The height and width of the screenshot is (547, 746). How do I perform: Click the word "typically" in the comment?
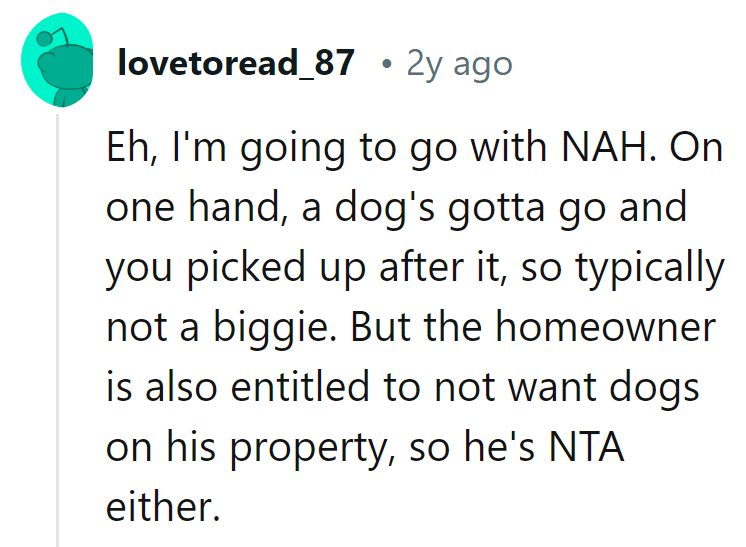[x=650, y=270]
